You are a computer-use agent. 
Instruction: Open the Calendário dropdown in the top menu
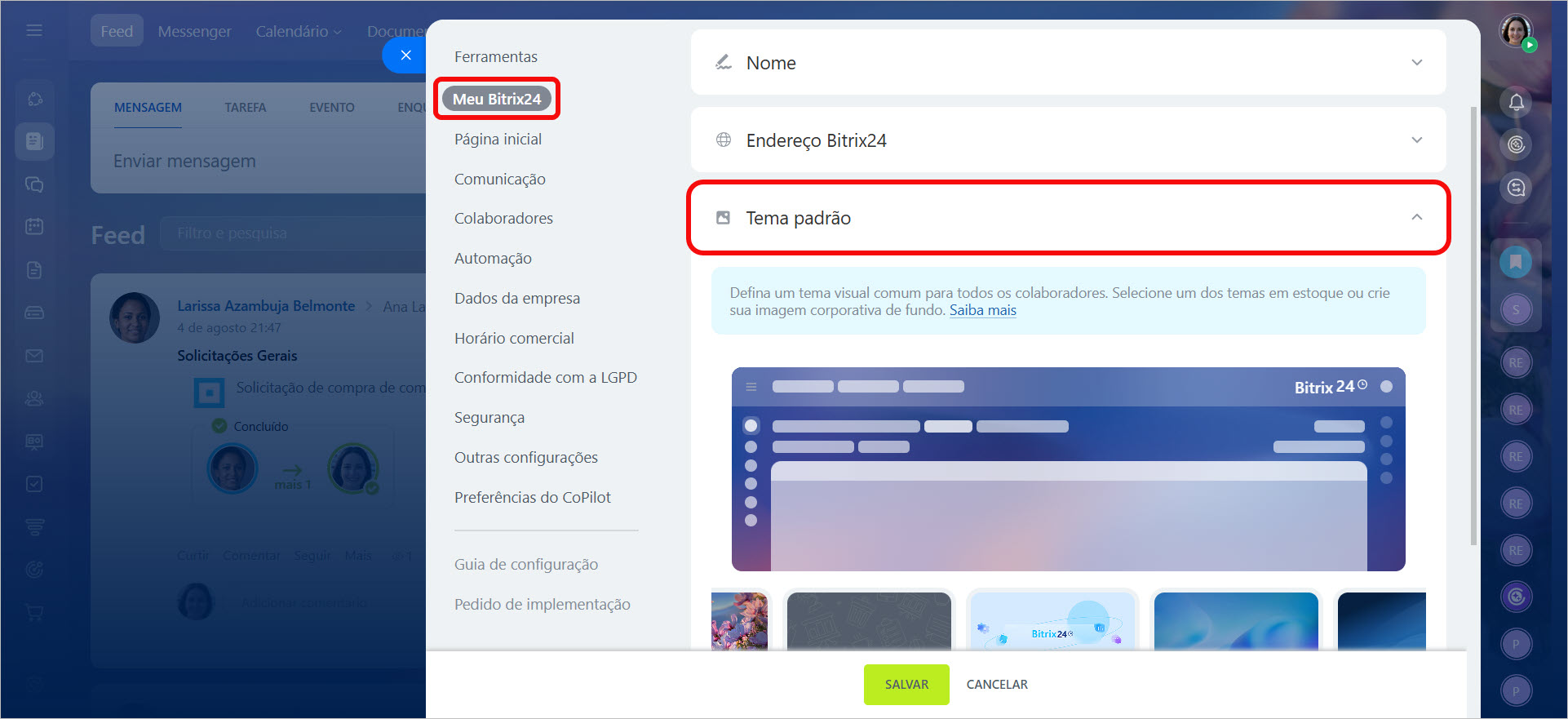point(298,31)
